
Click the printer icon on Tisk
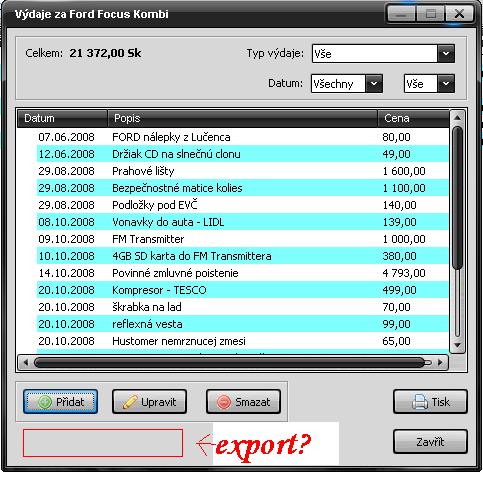(x=420, y=402)
